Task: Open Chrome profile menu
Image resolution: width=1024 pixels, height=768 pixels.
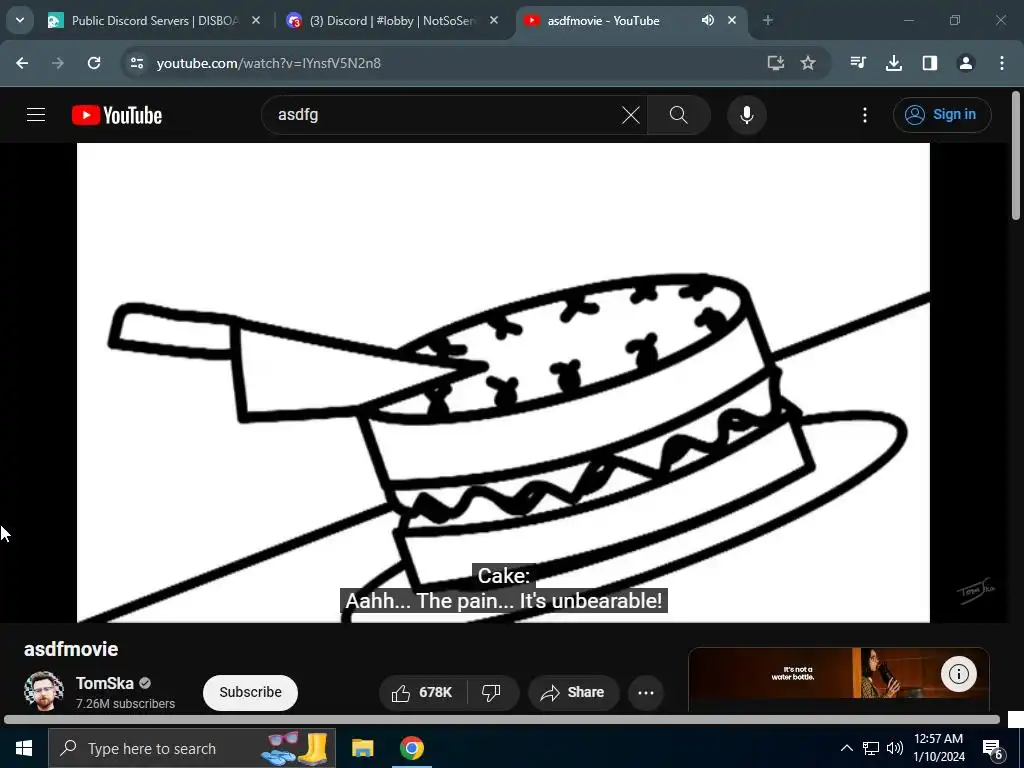Action: 965,63
